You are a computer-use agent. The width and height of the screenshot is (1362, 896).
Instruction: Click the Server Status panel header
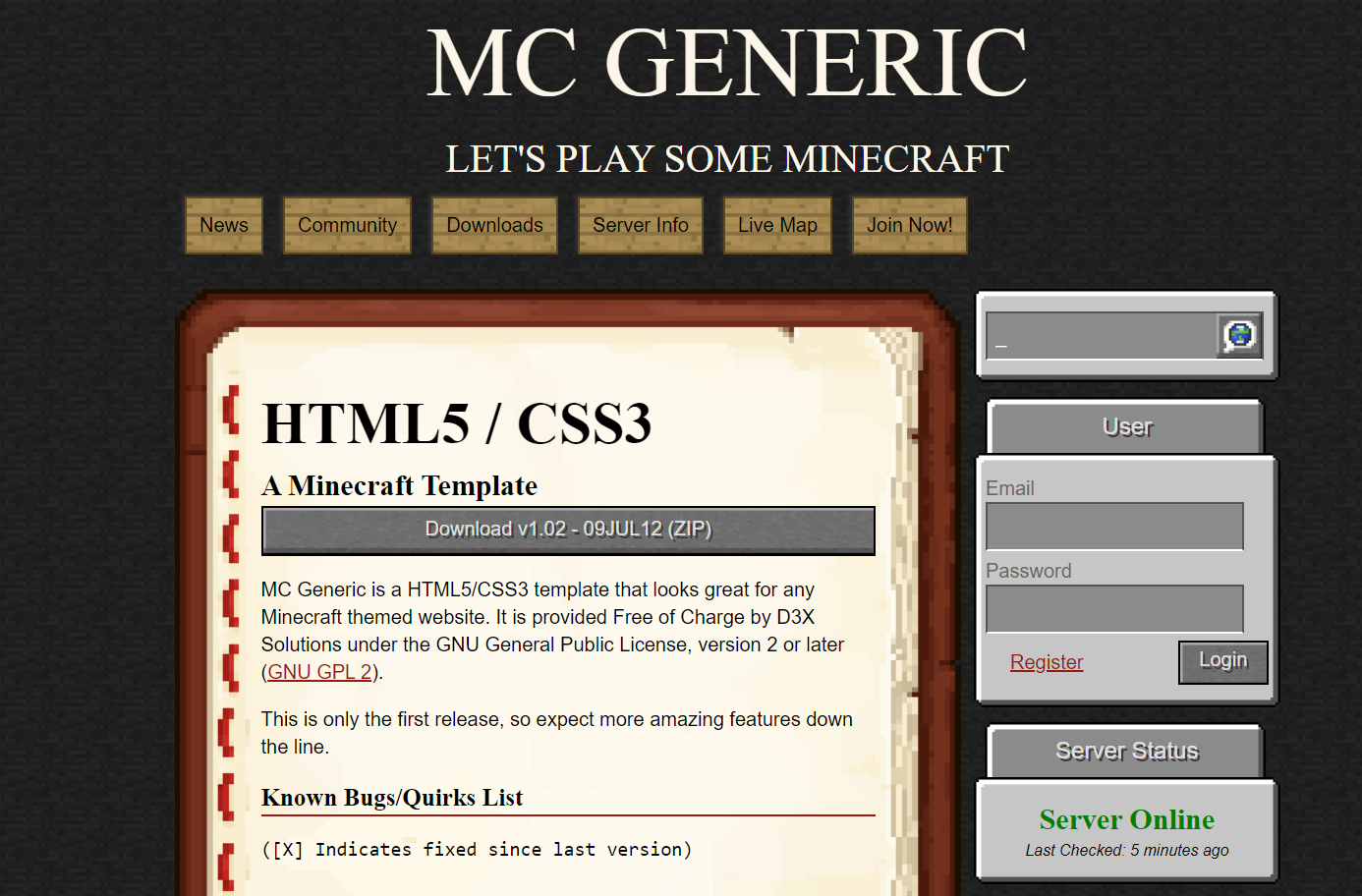coord(1126,752)
